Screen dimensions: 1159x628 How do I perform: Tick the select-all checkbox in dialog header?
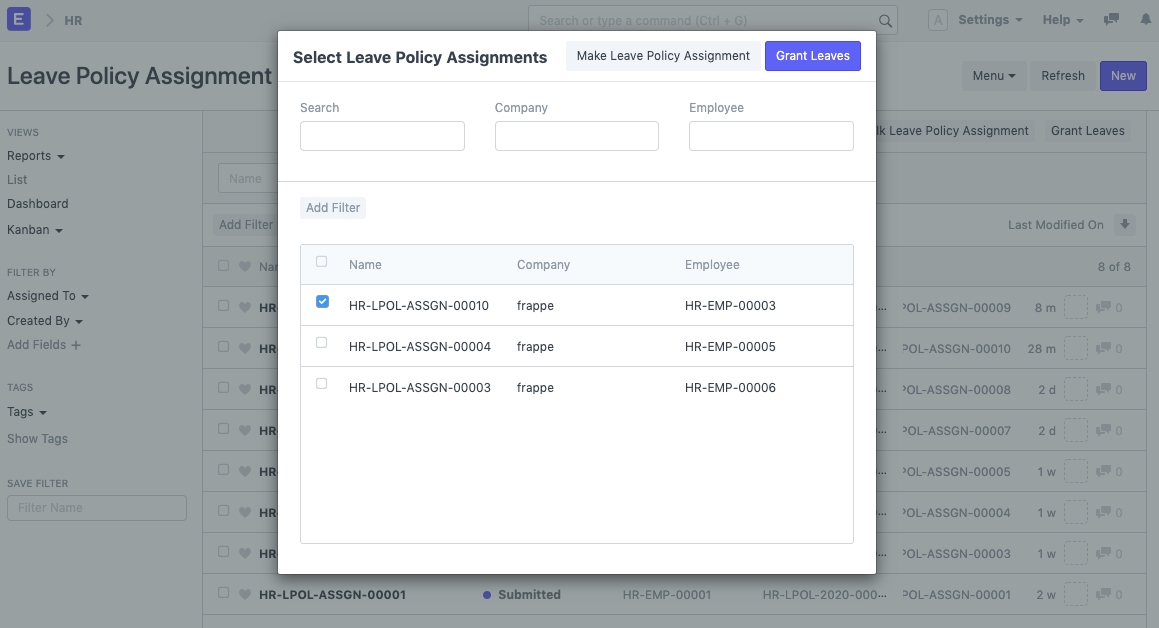pyautogui.click(x=322, y=262)
